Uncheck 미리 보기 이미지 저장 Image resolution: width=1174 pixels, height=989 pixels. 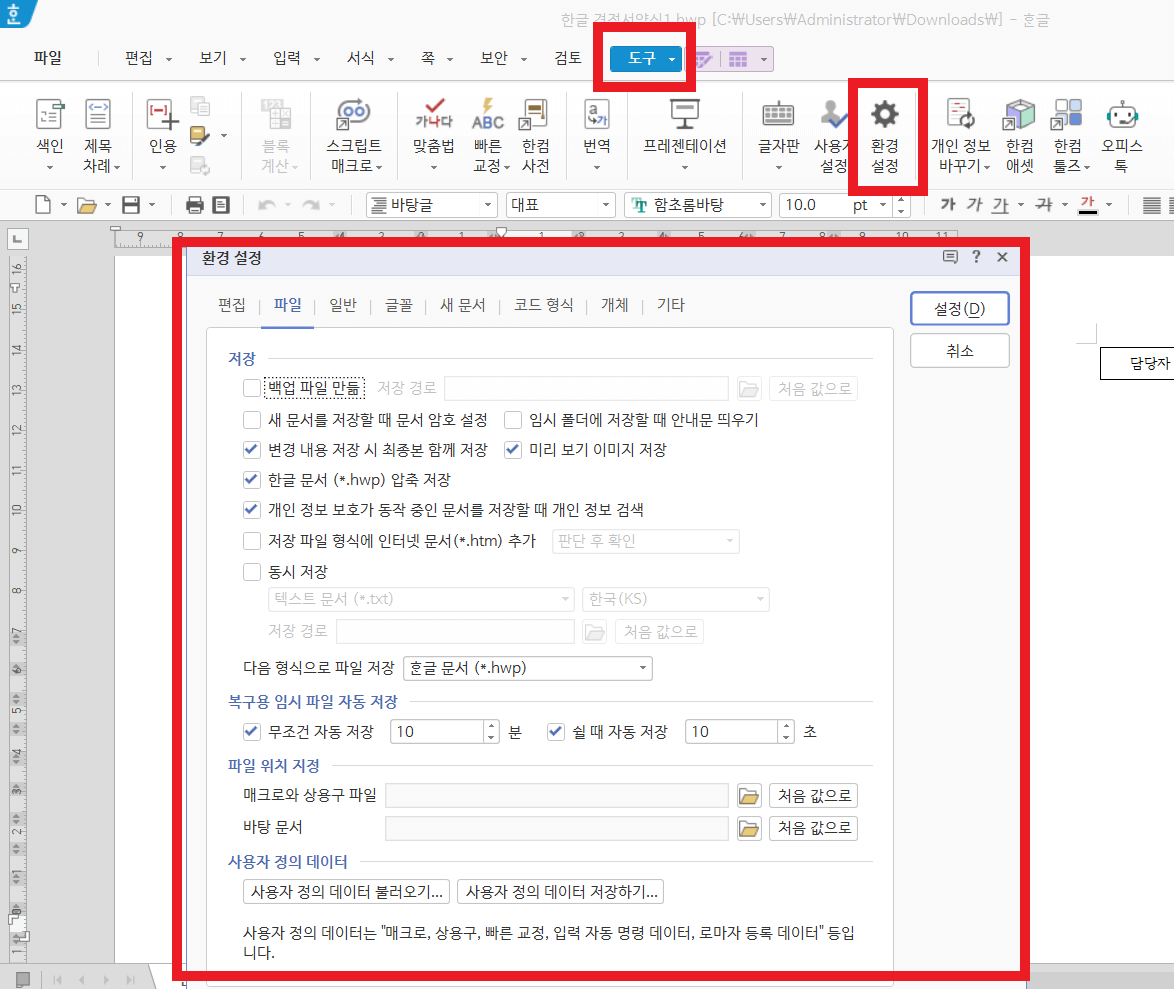[x=513, y=450]
